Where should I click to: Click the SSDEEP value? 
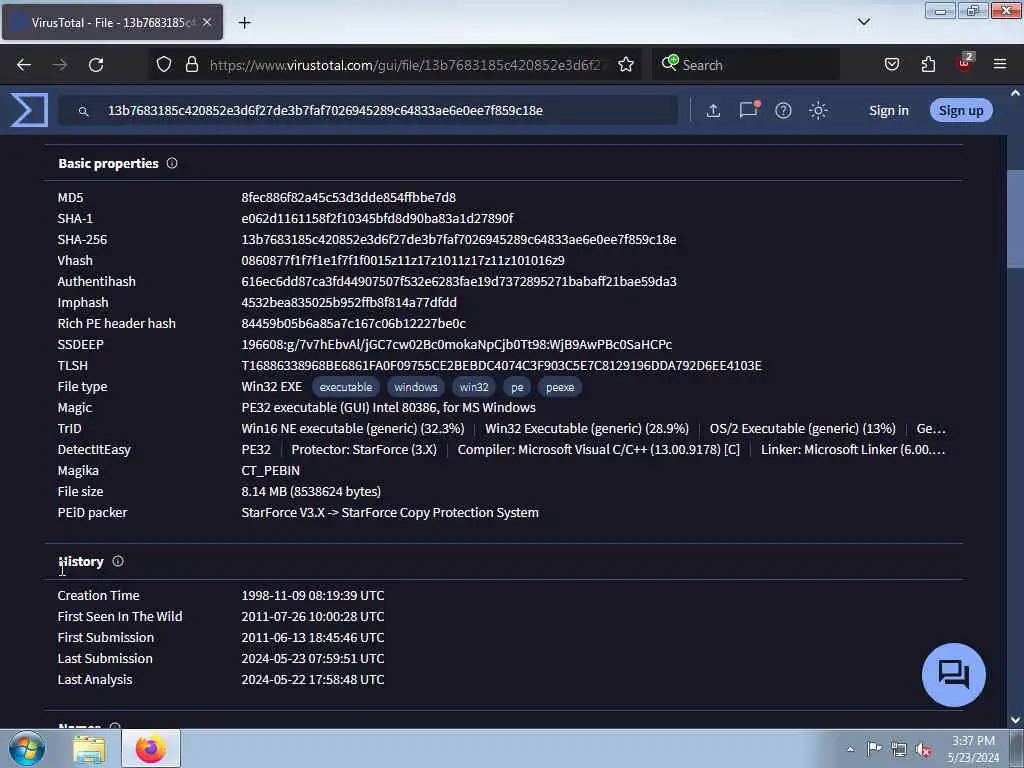pyautogui.click(x=456, y=344)
